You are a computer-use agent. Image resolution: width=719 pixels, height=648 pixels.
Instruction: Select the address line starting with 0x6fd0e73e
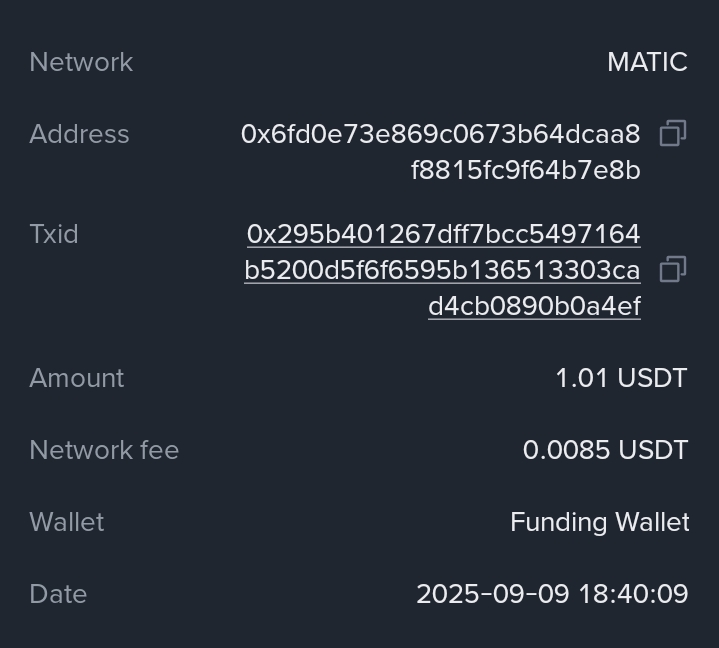[x=440, y=134]
